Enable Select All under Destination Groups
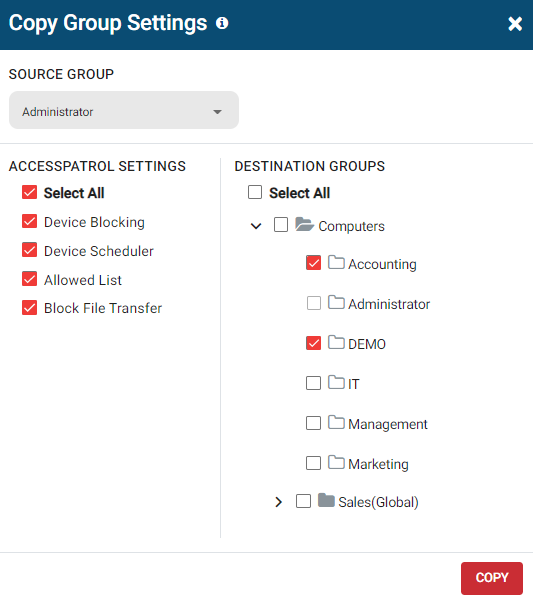Viewport: 533px width, 596px height. pos(255,192)
